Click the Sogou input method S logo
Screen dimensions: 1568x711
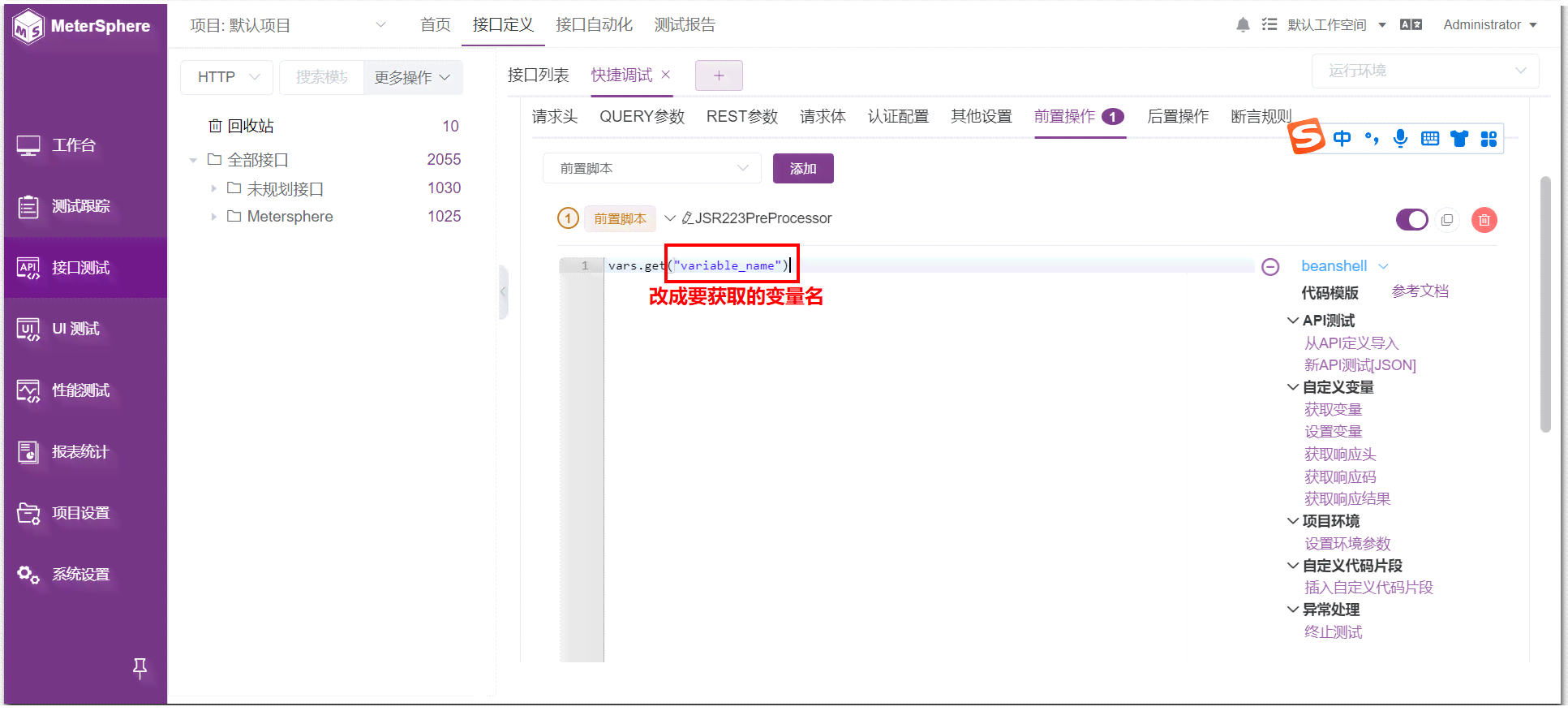1307,136
